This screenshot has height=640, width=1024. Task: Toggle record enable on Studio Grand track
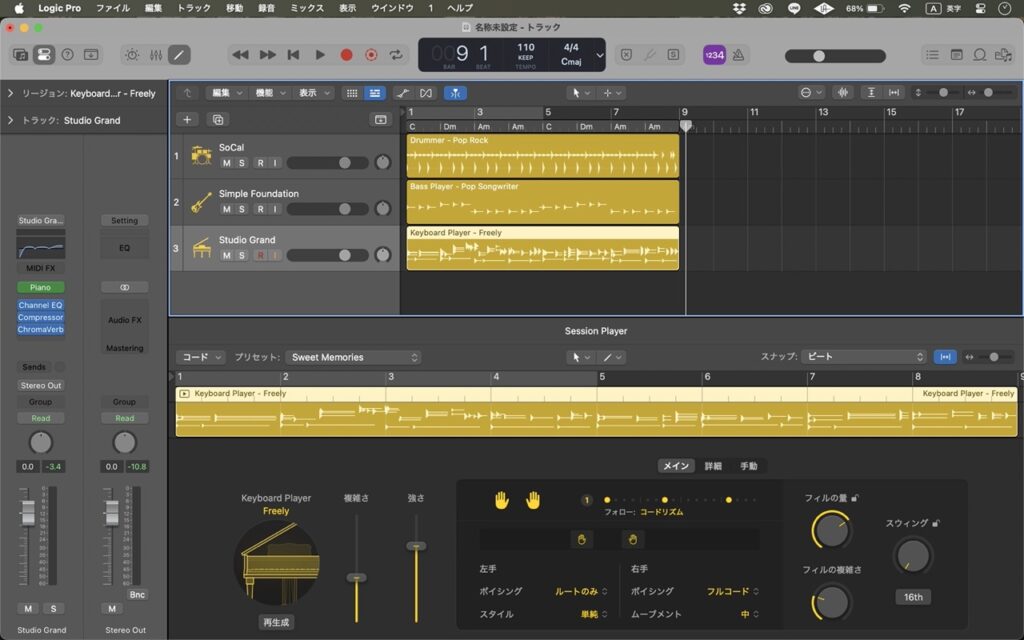[261, 255]
